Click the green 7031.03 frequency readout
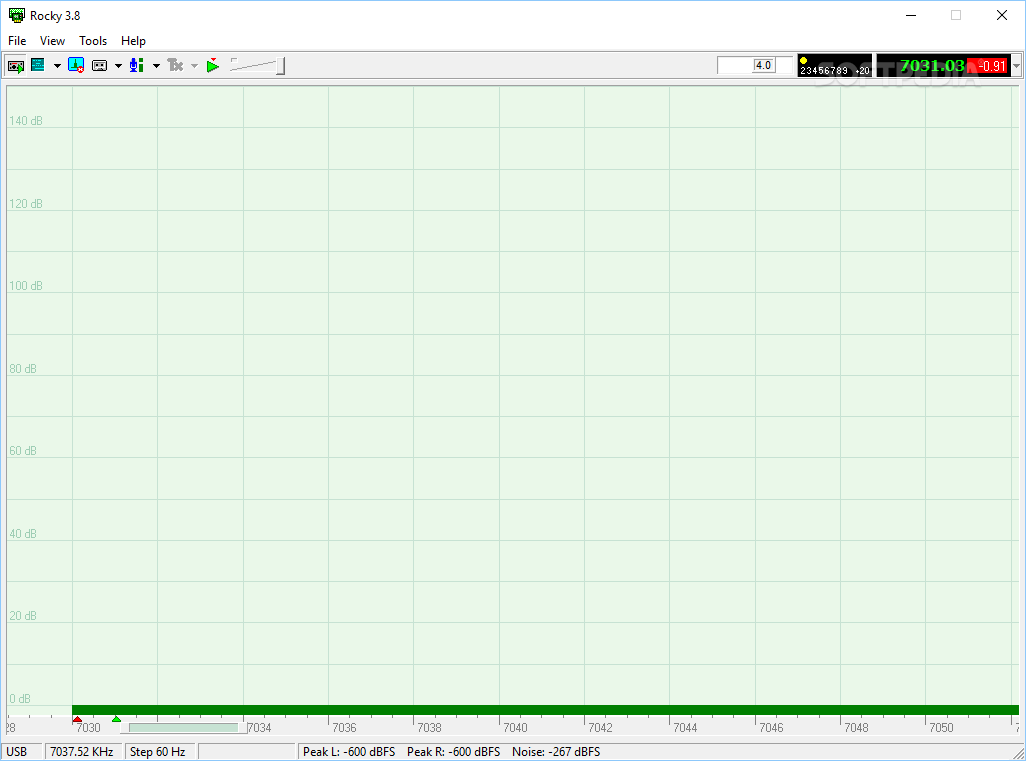Screen dimensions: 1026x761 [x=932, y=65]
